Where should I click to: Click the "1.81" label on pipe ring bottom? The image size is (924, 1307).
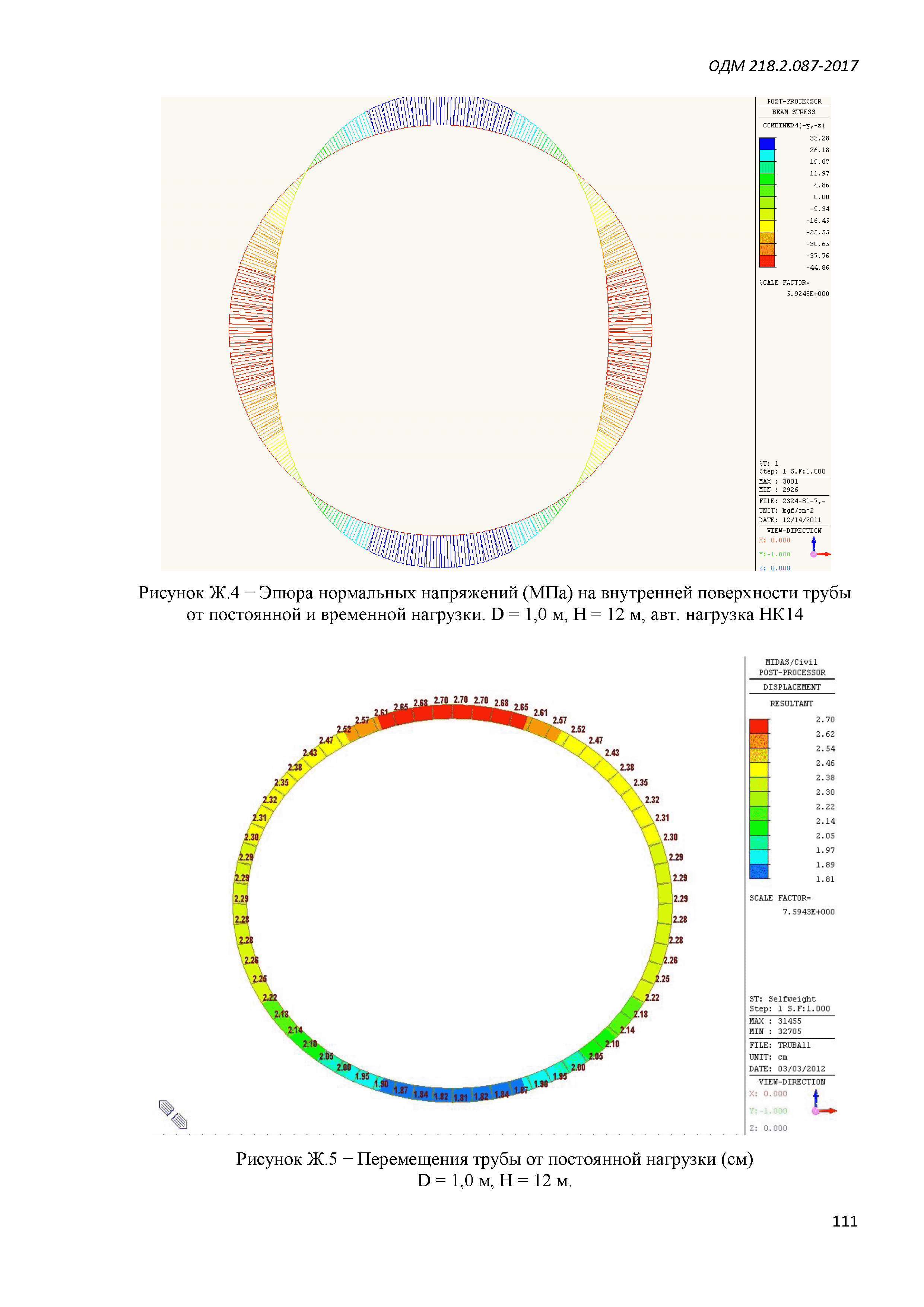tap(460, 1098)
